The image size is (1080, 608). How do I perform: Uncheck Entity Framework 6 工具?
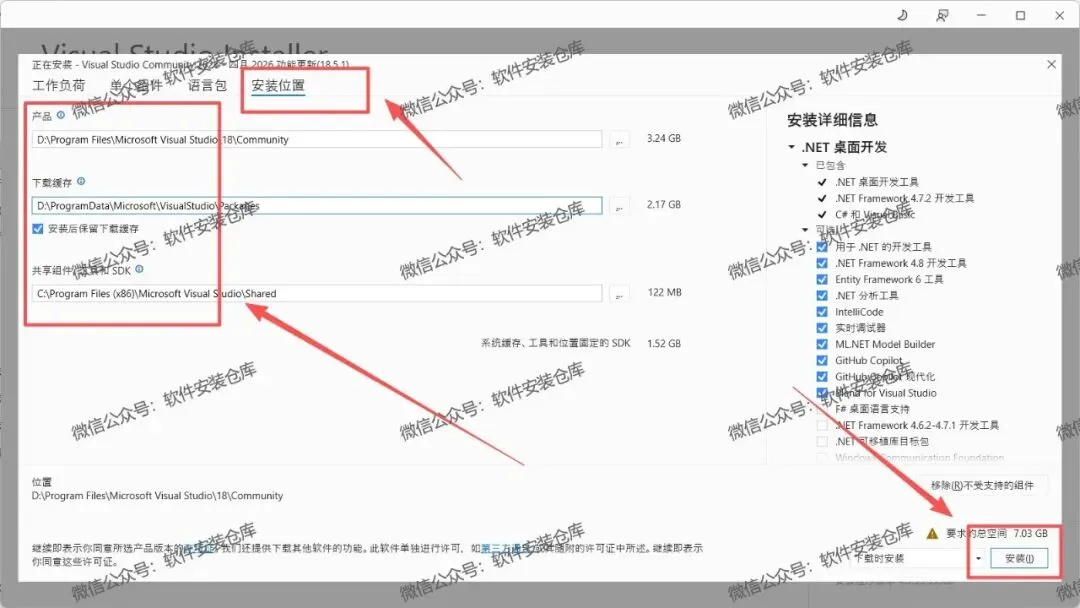coord(822,280)
